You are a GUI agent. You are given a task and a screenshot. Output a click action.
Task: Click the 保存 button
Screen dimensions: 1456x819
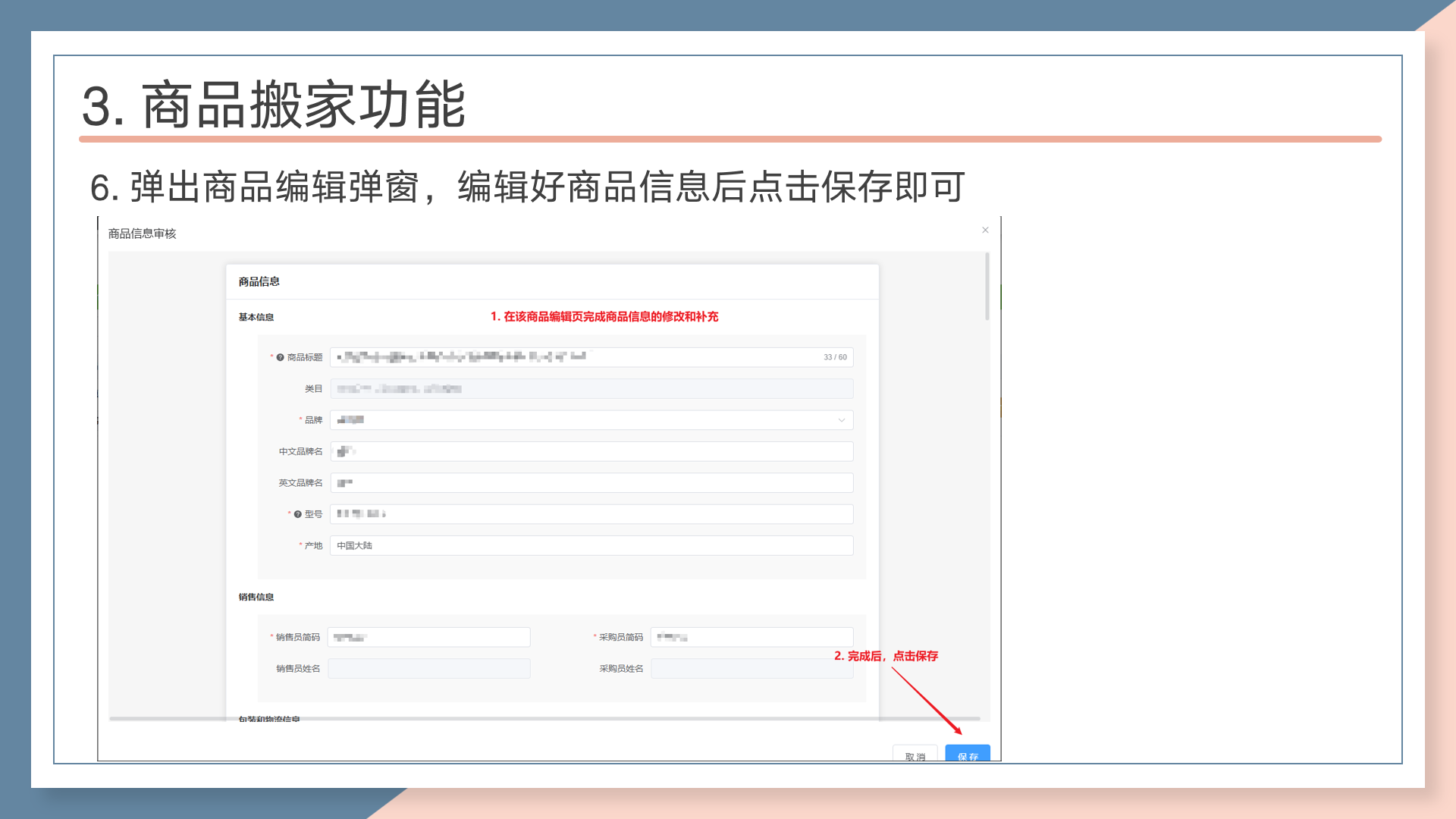pos(967,755)
